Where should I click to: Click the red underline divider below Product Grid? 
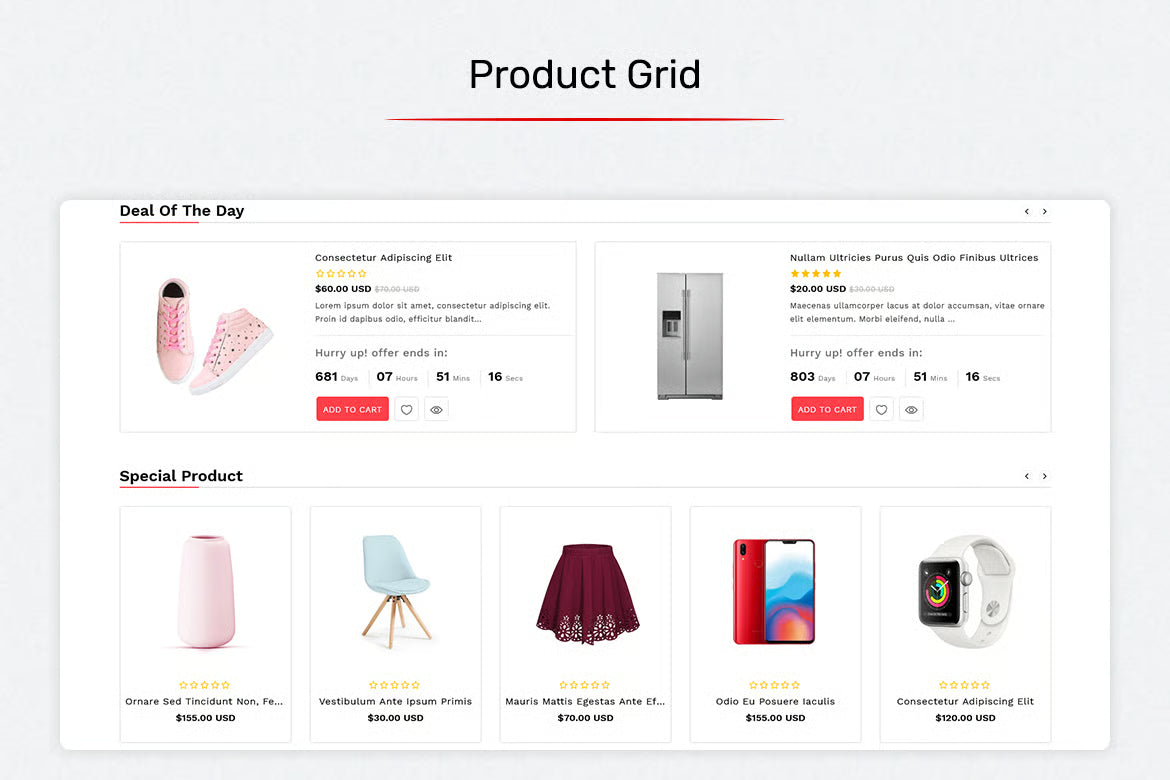(585, 117)
